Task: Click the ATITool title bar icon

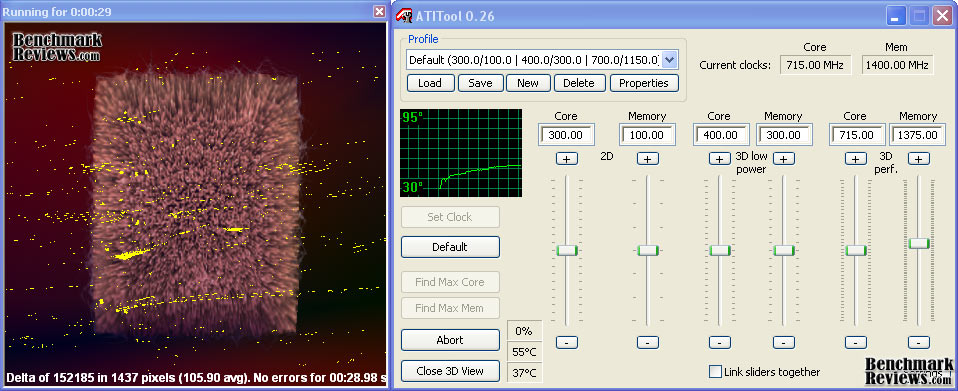Action: tap(404, 16)
